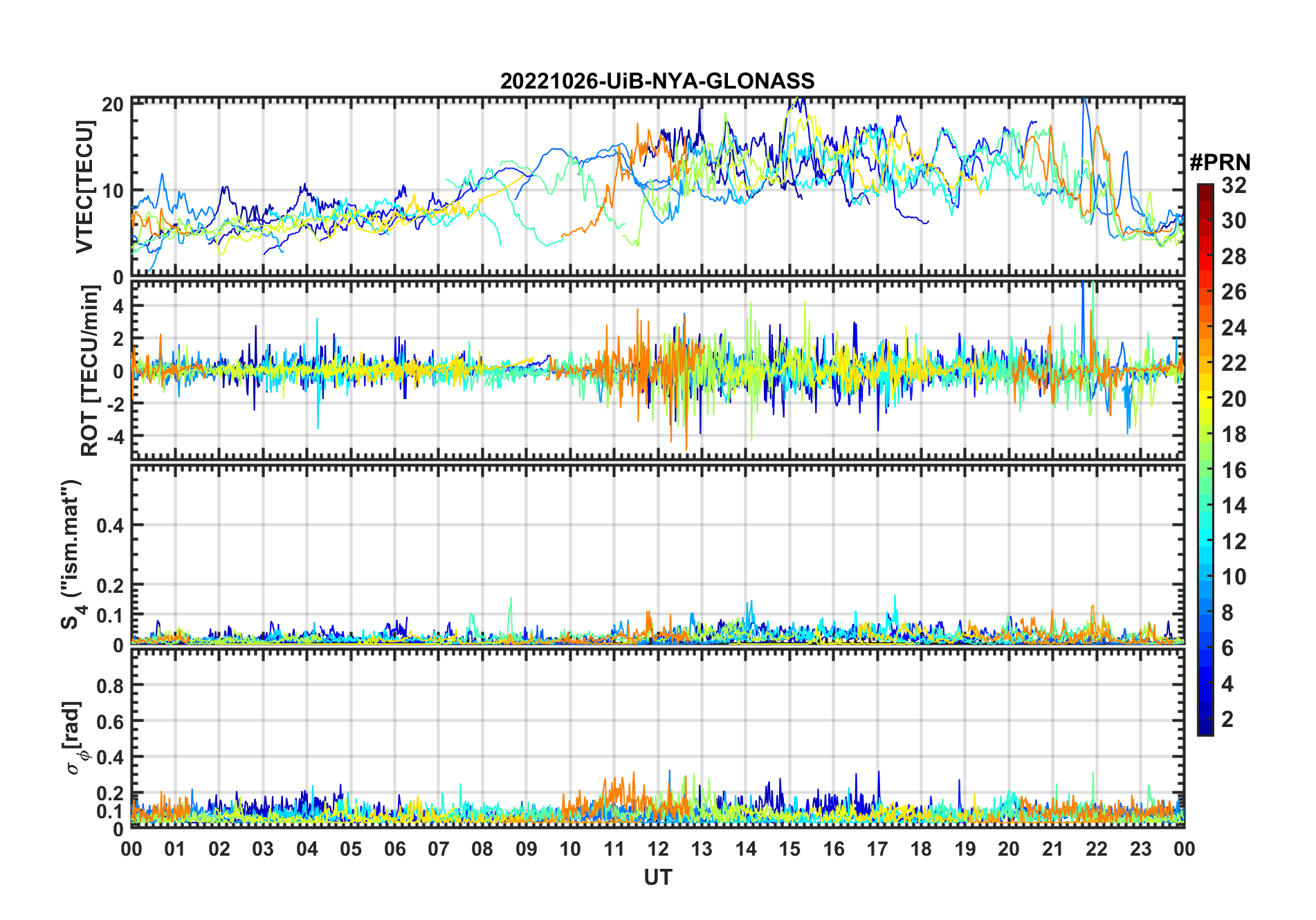Click the plot title 20221026-UiB-NYA-GLONASS
Viewport: 1316px width, 920px height.
point(657,81)
